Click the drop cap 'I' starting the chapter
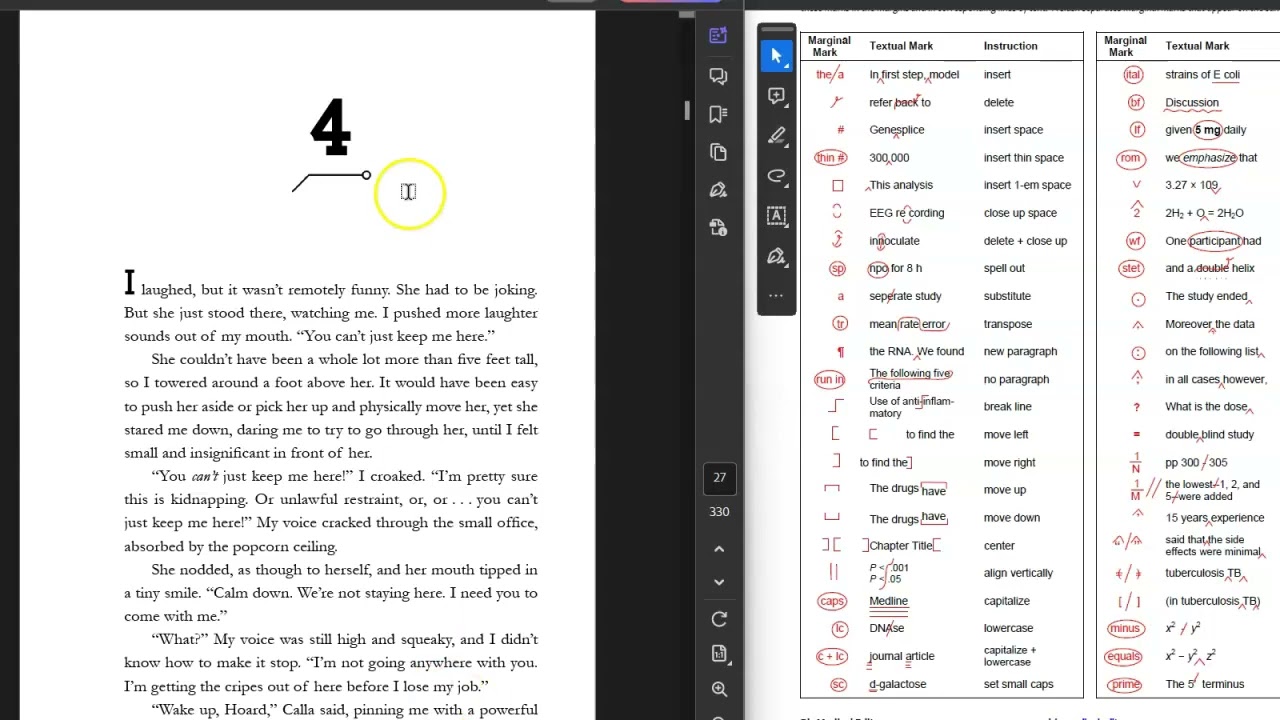Viewport: 1280px width, 720px height. coord(129,284)
